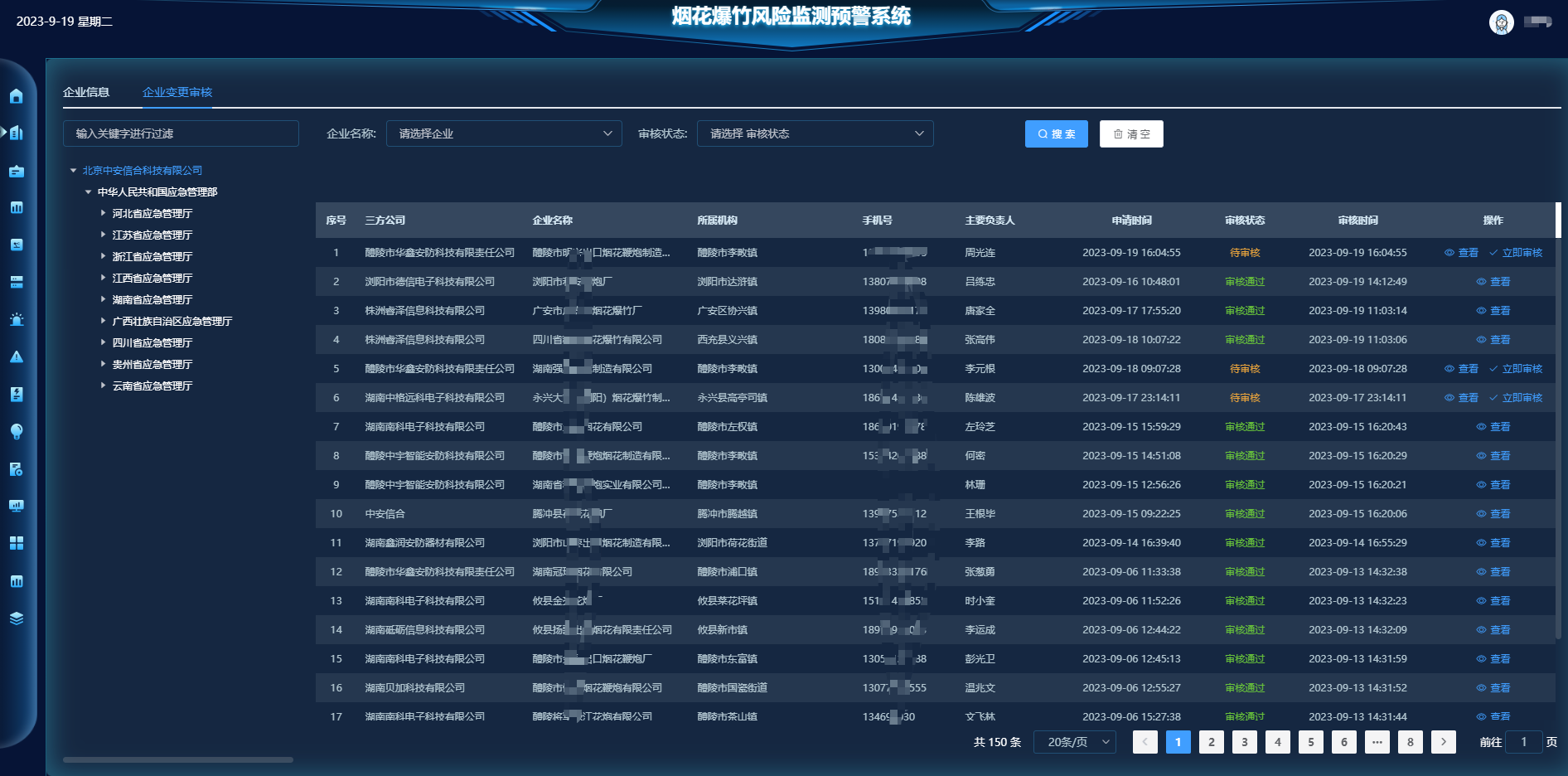This screenshot has height=776, width=1568.
Task: Open the 企业名称 select-company dropdown
Action: pyautogui.click(x=504, y=133)
